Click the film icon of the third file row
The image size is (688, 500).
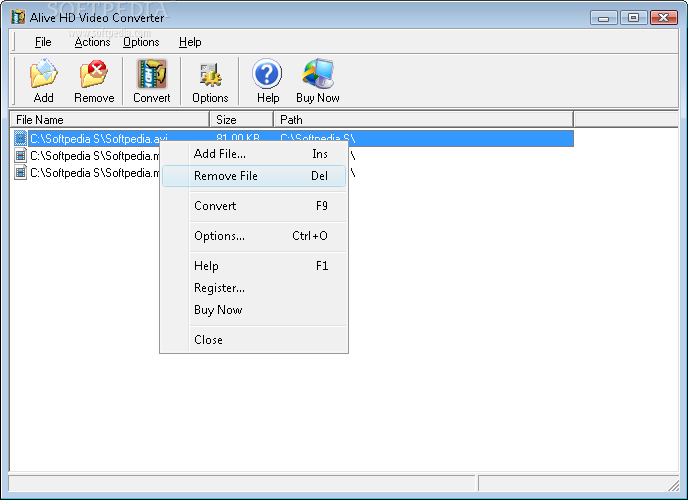tap(20, 172)
